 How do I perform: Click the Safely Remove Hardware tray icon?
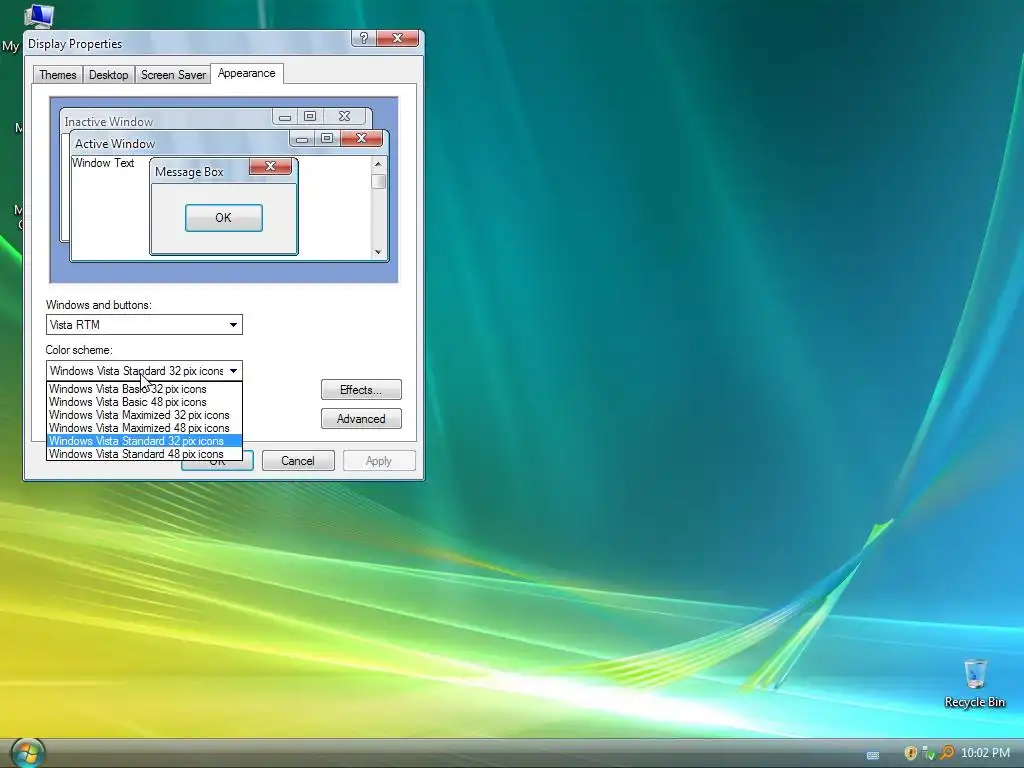[x=928, y=753]
